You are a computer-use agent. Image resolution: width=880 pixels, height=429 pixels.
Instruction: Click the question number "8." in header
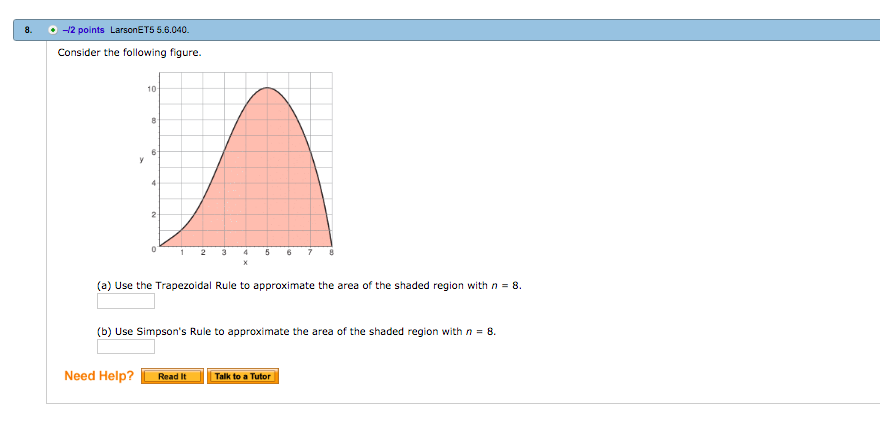click(x=28, y=30)
